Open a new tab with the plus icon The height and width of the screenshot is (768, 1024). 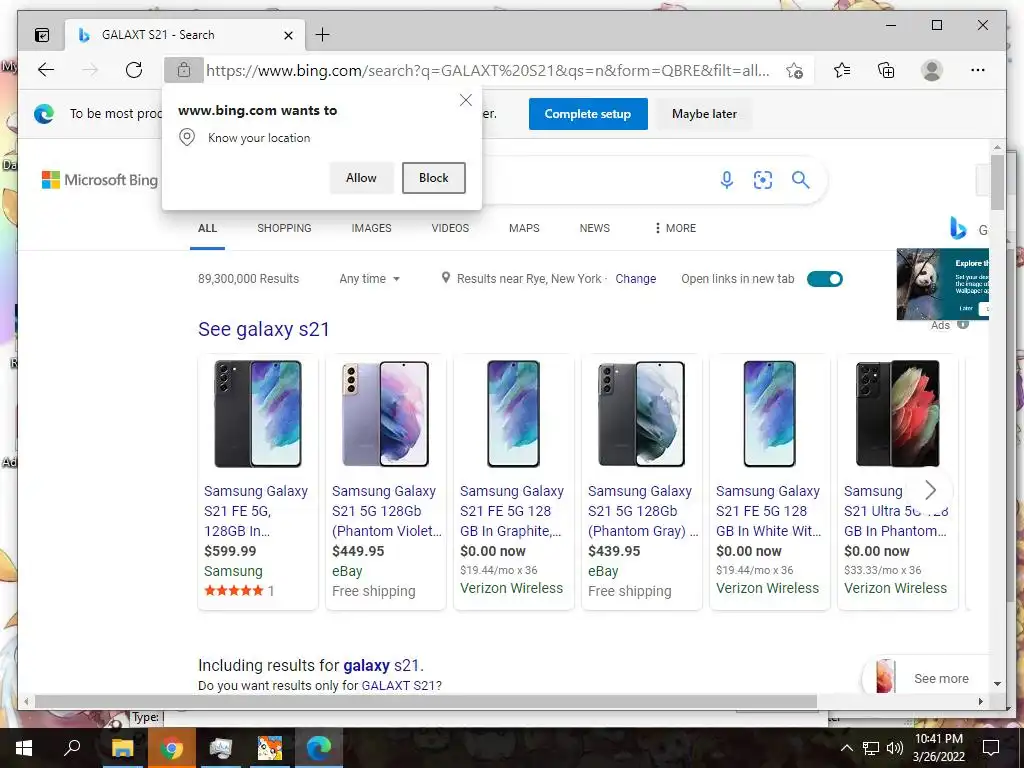point(323,35)
